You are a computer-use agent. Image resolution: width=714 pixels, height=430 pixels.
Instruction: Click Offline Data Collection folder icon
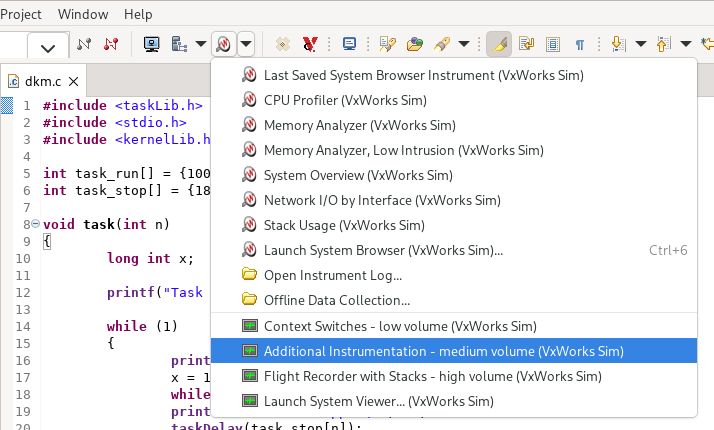250,300
